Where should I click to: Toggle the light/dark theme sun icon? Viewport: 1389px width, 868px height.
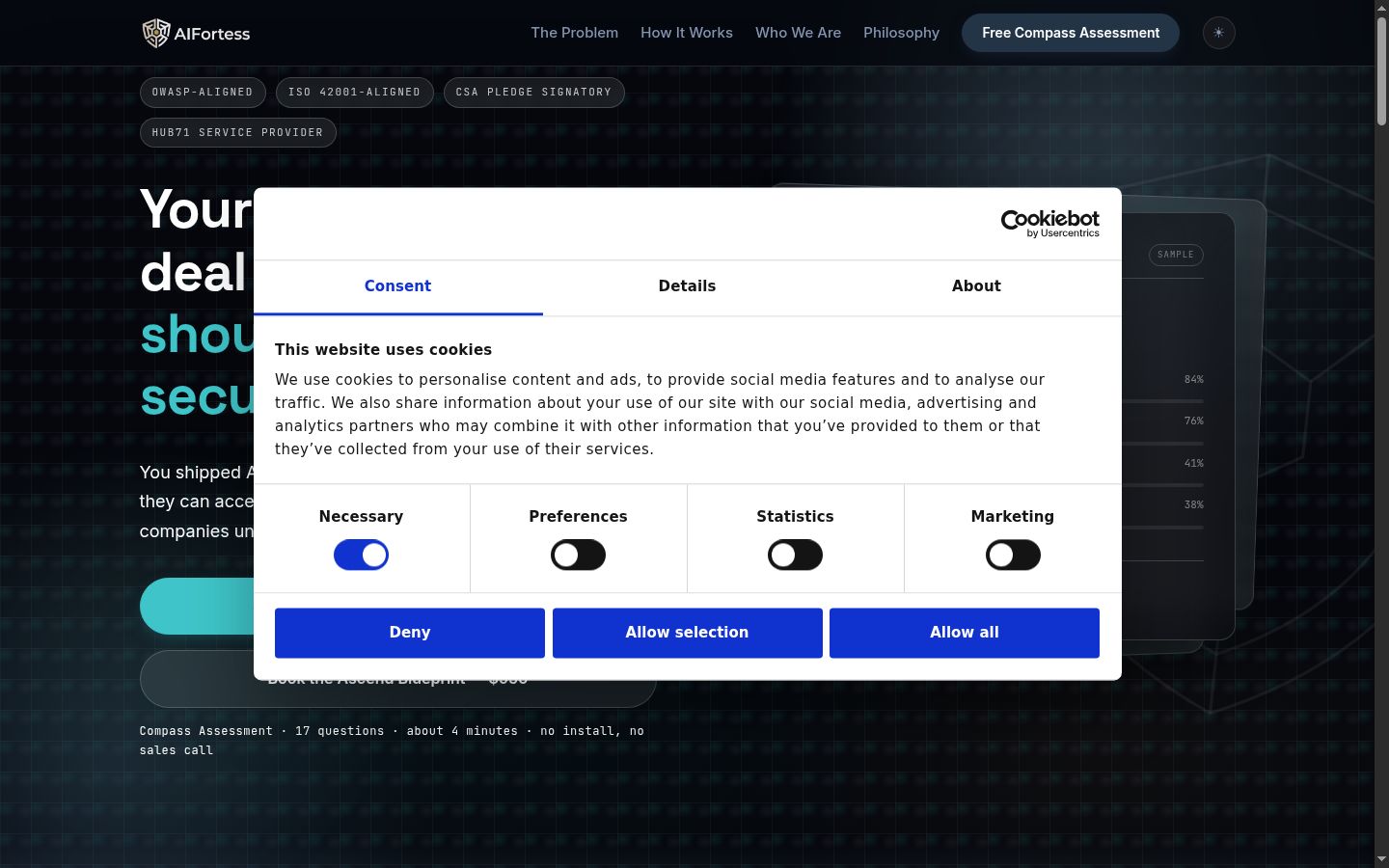[1219, 33]
